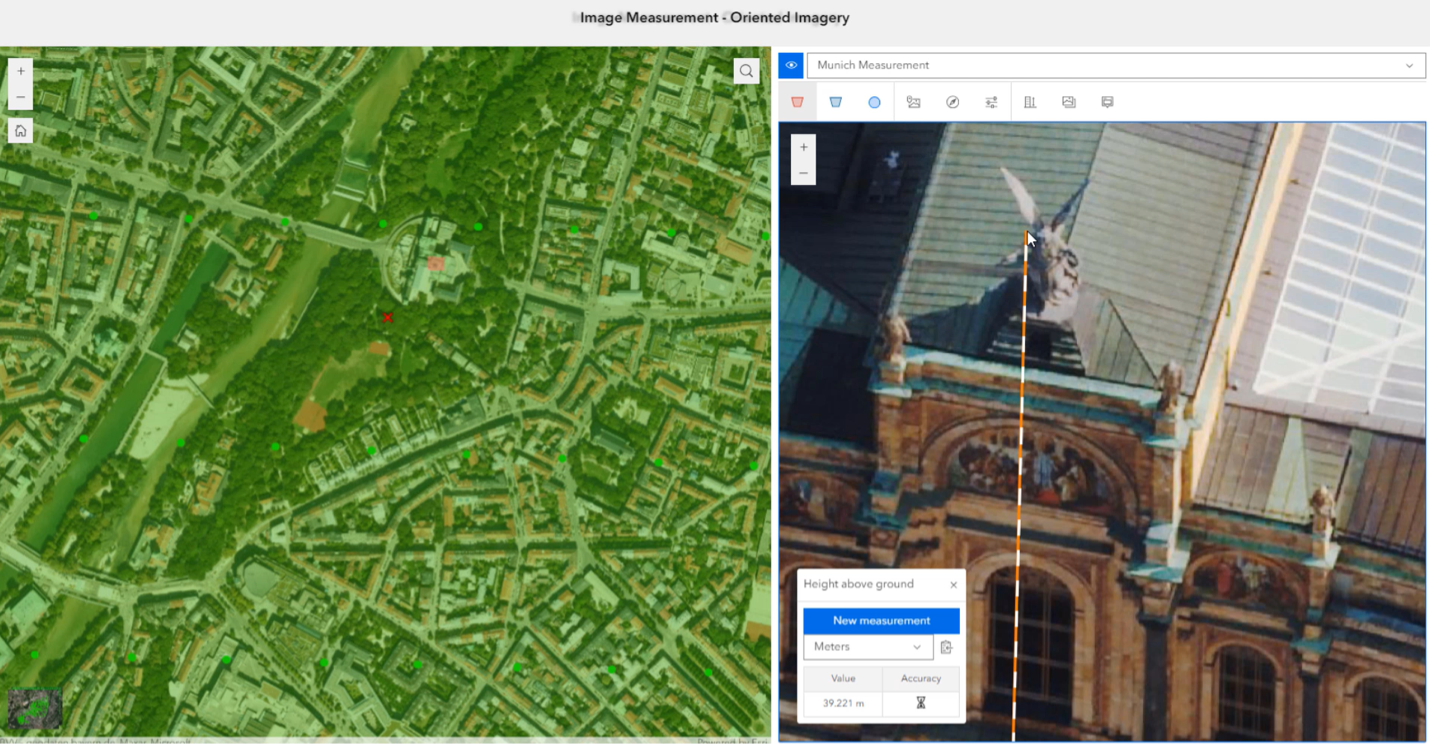Click the red X marker on the map
Viewport: 1430px width, 748px height.
(388, 318)
